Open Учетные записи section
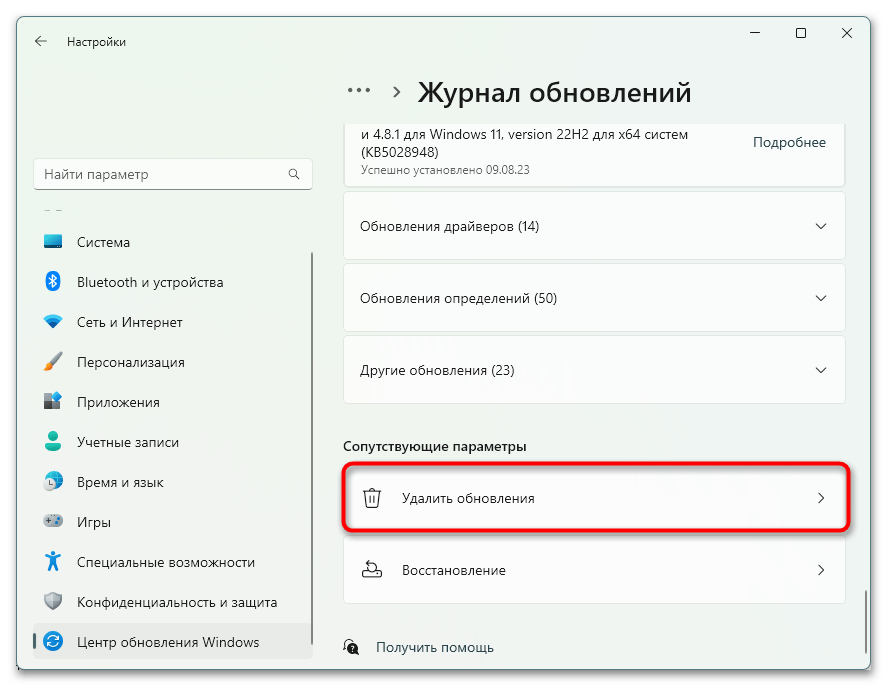The height and width of the screenshot is (686, 887). point(173,442)
